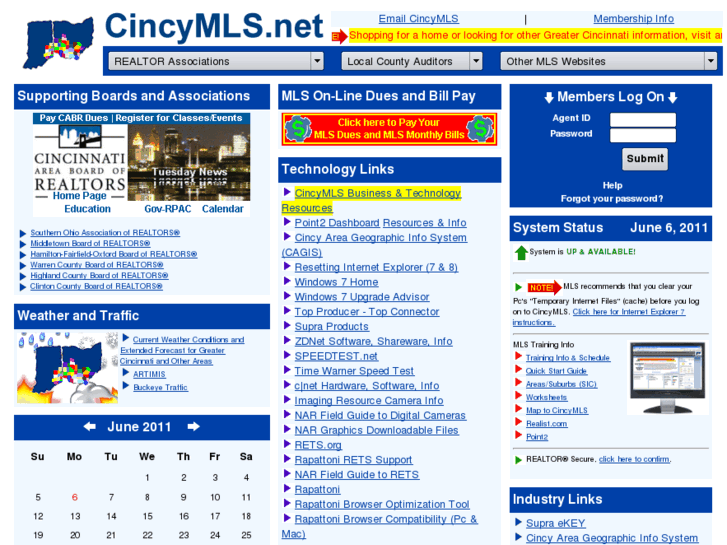Screen dimensions: 727x545
Task: Open Other MLS Websites dropdown
Action: point(609,61)
